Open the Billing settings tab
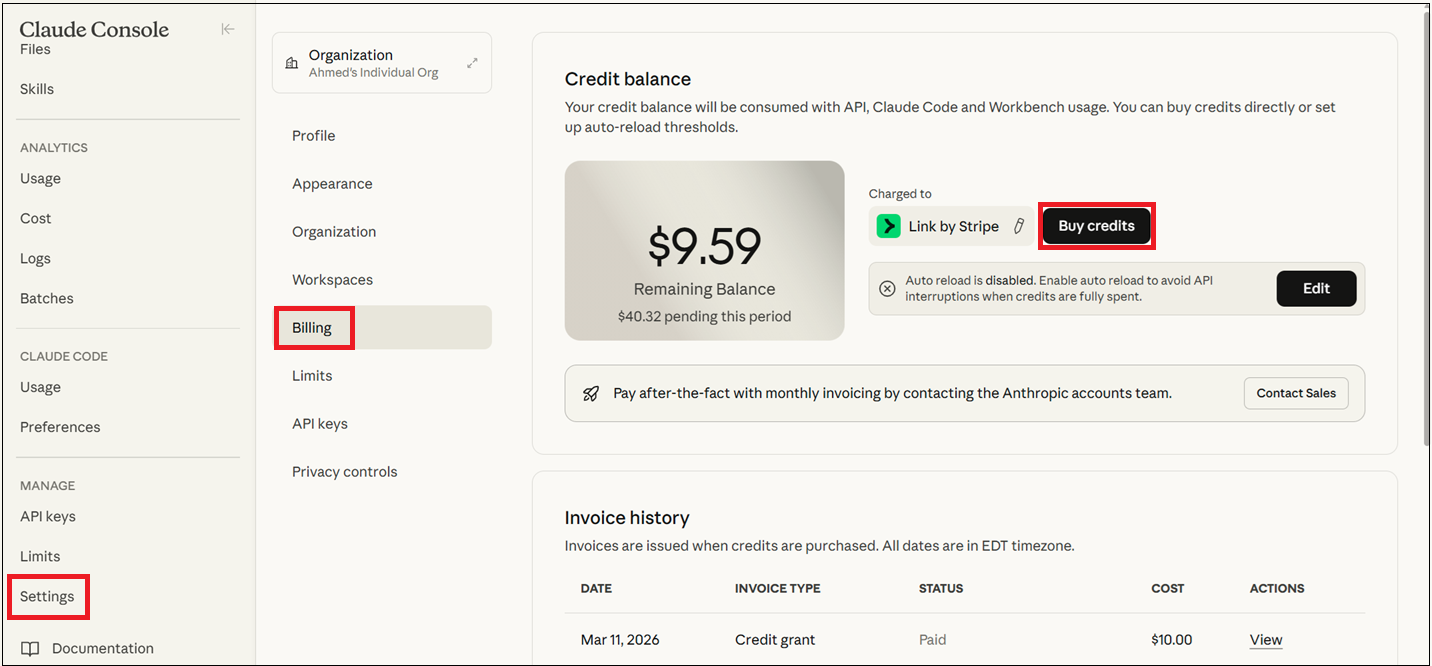Viewport: 1432px width, 666px height. 312,328
